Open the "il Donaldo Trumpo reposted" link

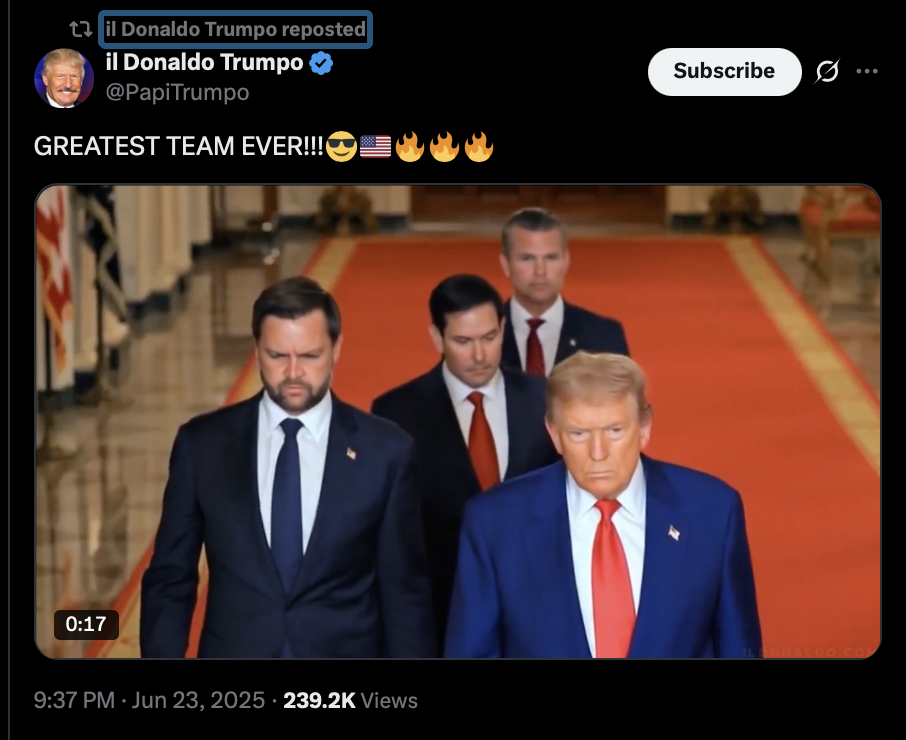click(236, 29)
